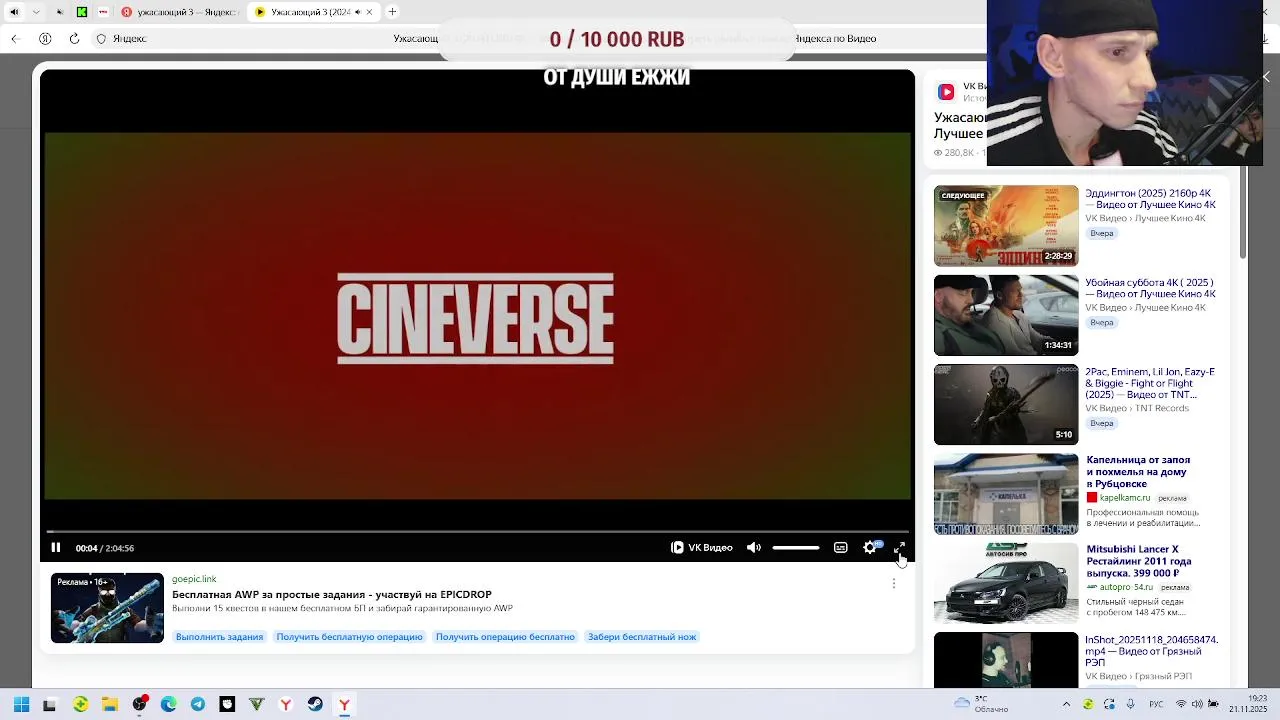Click active Yandex Browser taskbar icon
This screenshot has height=720, width=1280.
[x=344, y=704]
